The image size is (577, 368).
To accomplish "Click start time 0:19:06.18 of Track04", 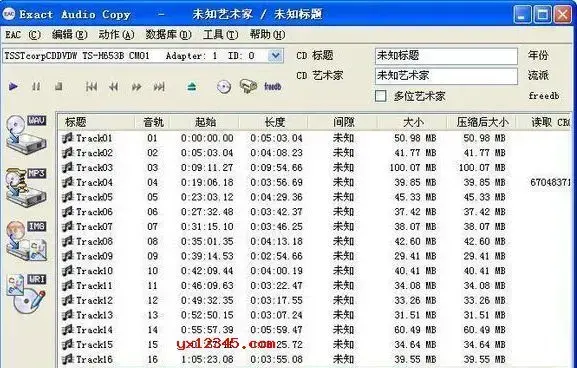I will coord(207,182).
